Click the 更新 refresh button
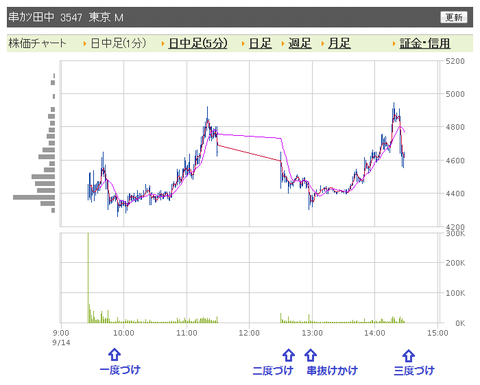 (x=454, y=17)
